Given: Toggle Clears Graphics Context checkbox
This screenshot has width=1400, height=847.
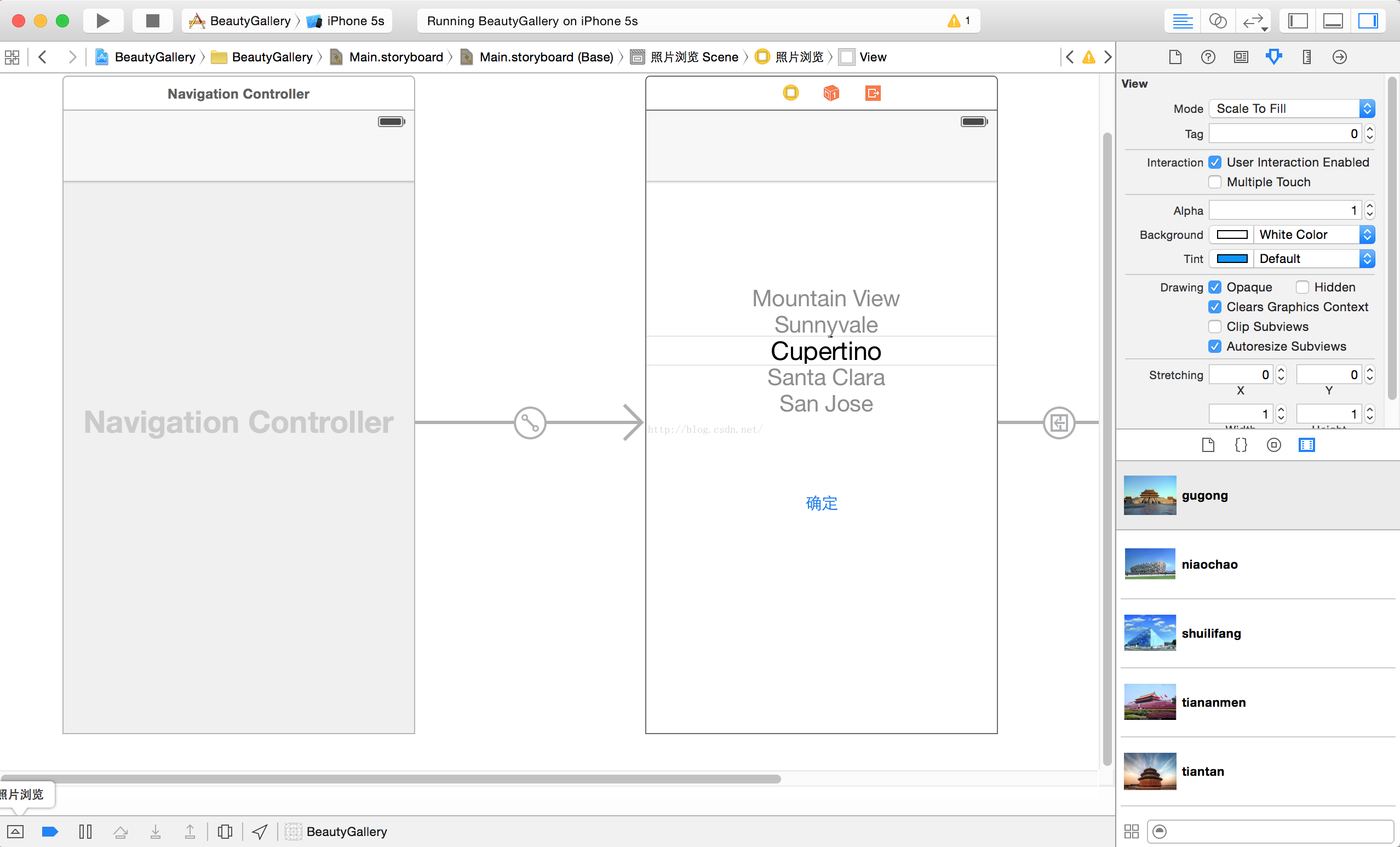Looking at the screenshot, I should (x=1215, y=307).
